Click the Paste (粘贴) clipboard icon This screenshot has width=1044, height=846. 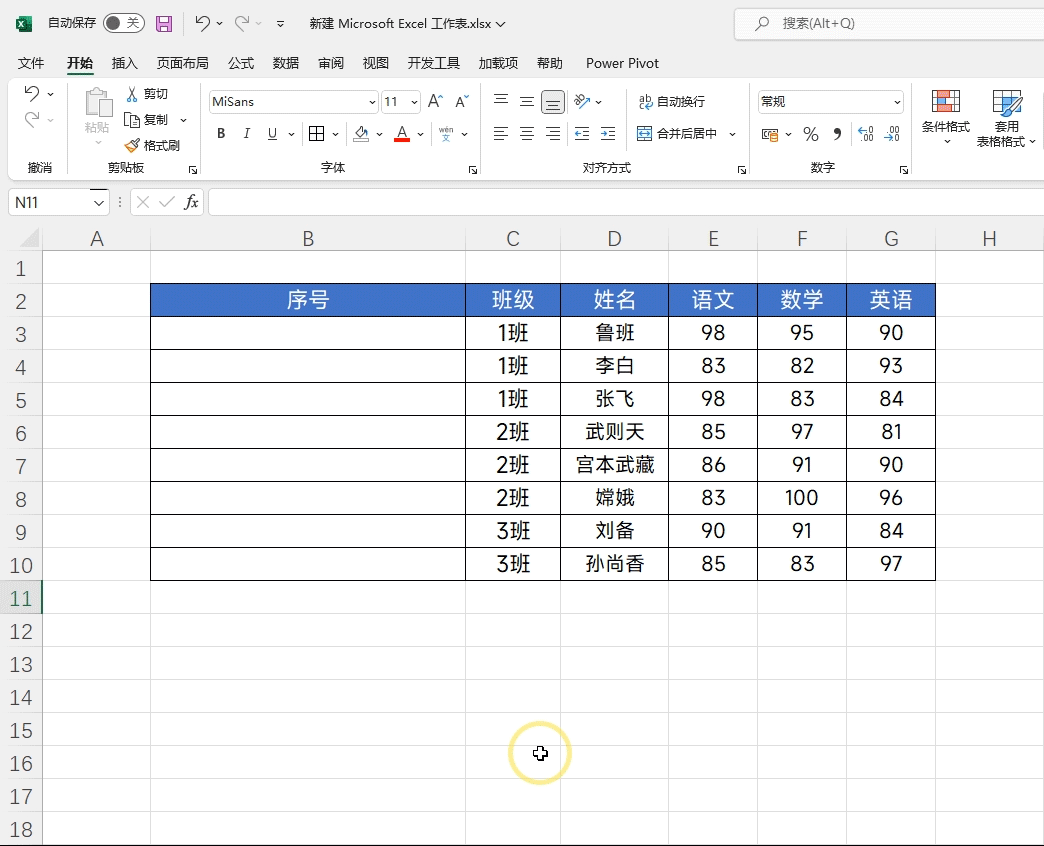98,103
